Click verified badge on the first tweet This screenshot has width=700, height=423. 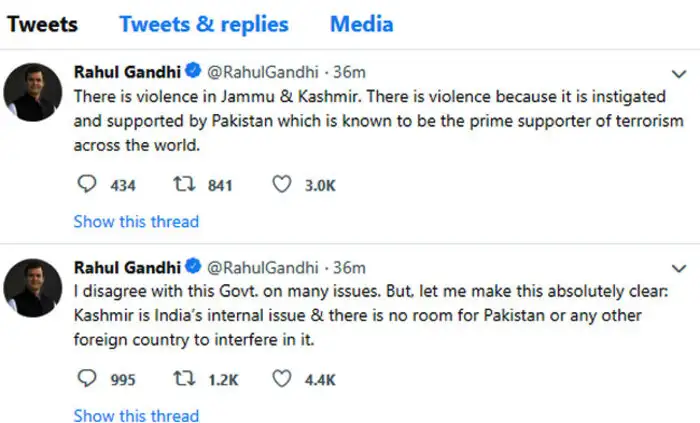coord(192,73)
